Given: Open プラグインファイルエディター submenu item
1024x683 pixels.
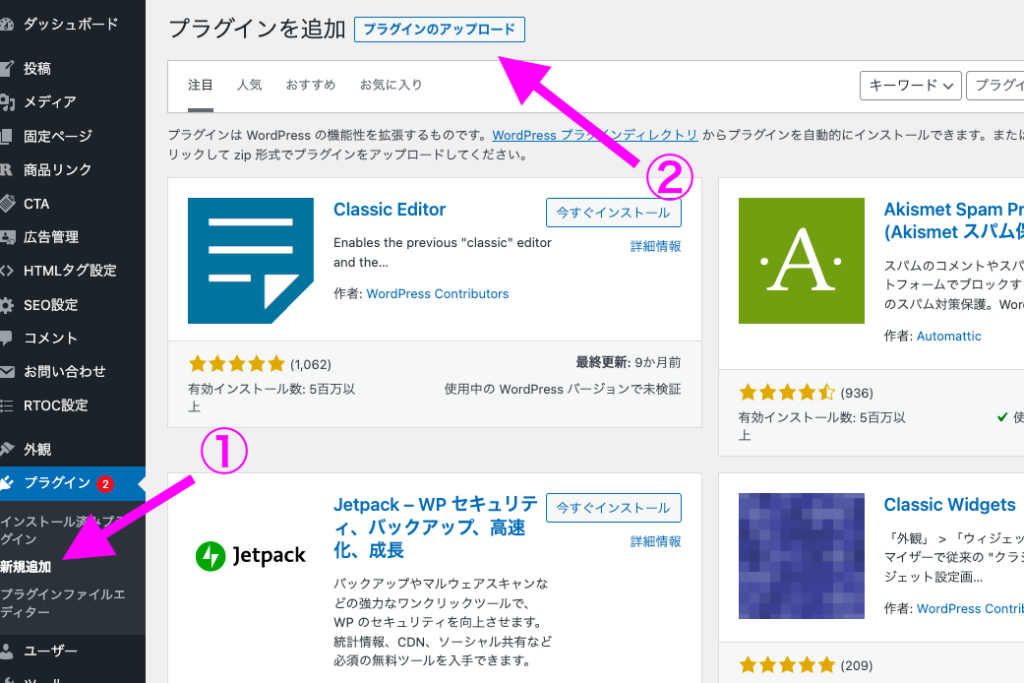Looking at the screenshot, I should tap(63, 603).
